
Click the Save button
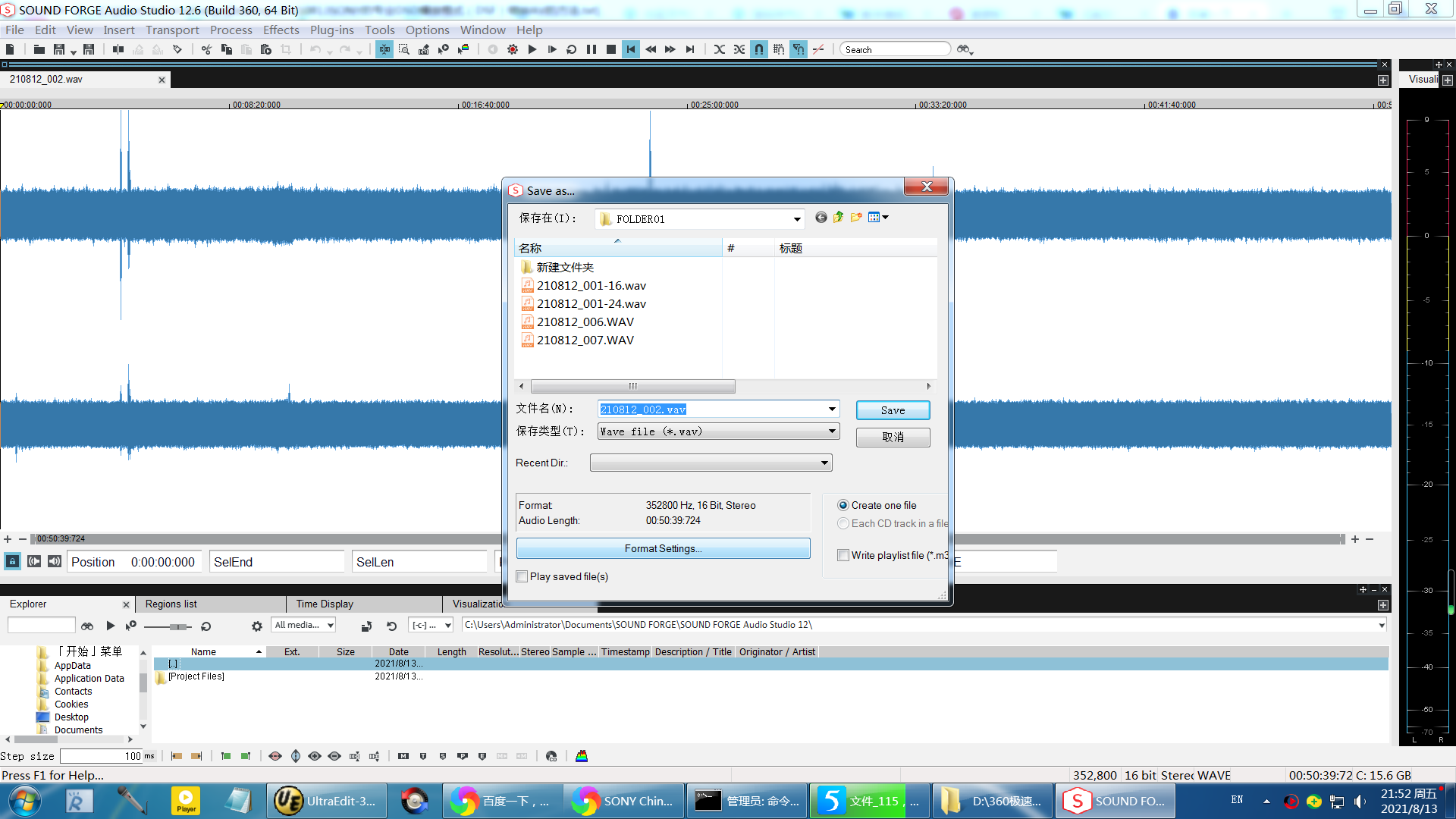(x=893, y=410)
